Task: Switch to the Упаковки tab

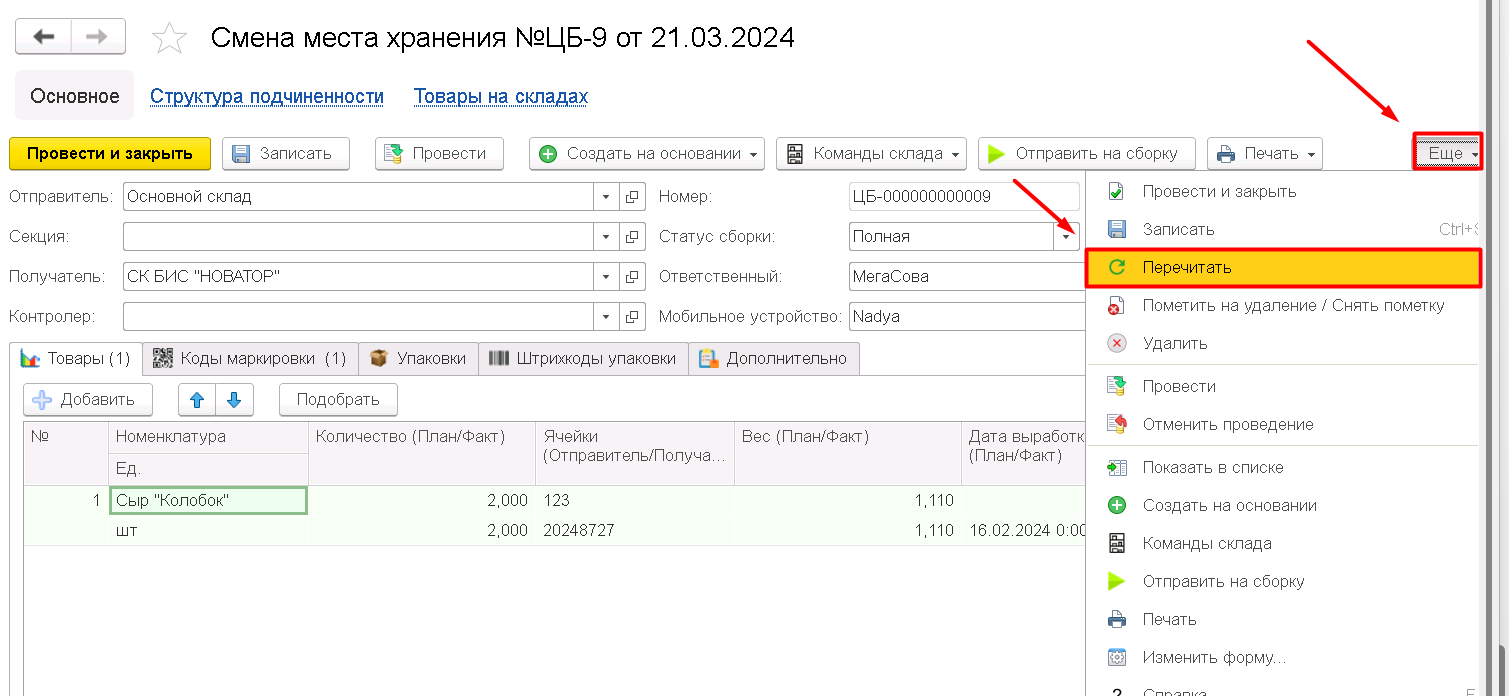Action: (418, 358)
